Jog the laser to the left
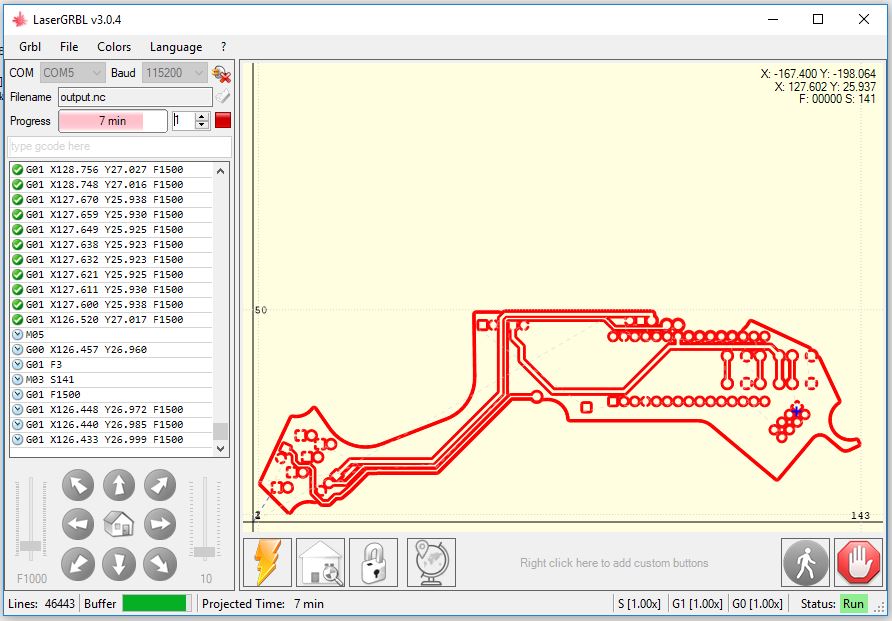 (x=78, y=524)
